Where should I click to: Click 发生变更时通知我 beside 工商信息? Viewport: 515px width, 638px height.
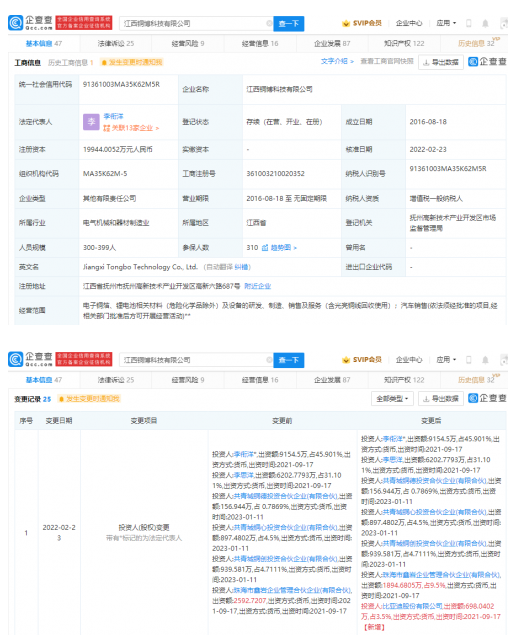131,62
